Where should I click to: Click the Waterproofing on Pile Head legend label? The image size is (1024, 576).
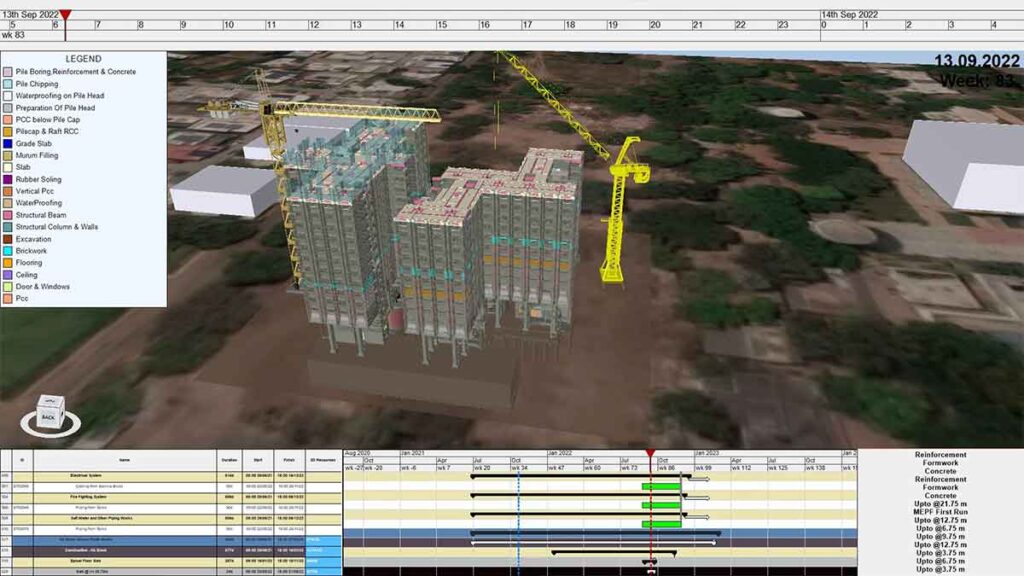[x=59, y=95]
